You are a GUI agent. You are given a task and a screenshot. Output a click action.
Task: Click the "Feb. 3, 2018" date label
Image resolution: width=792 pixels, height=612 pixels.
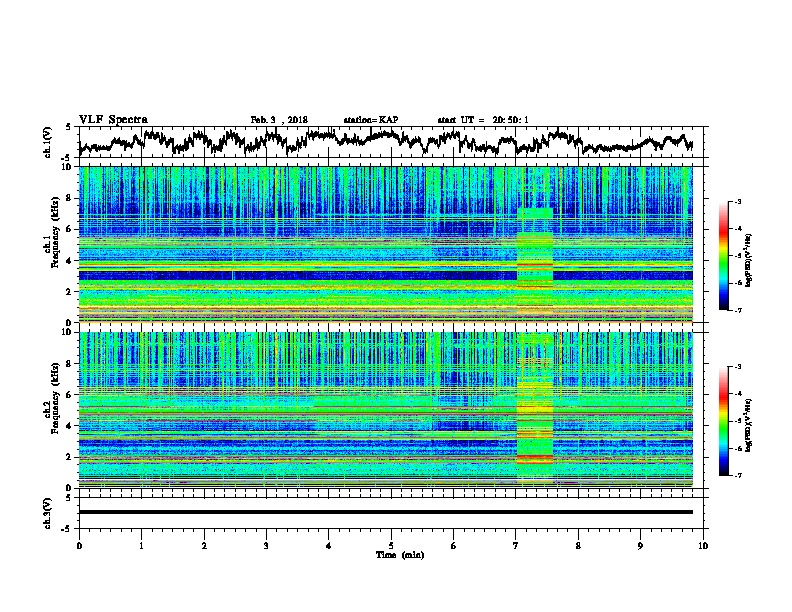[x=279, y=120]
